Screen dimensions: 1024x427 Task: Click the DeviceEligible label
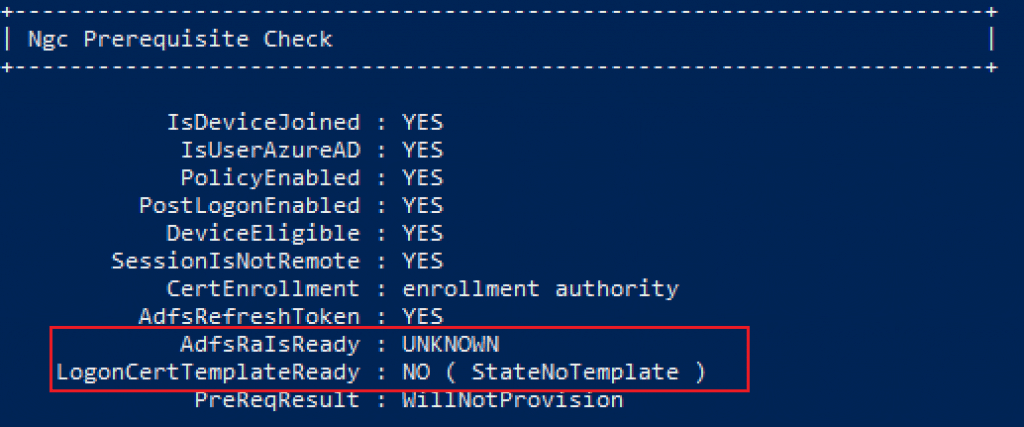(x=263, y=233)
